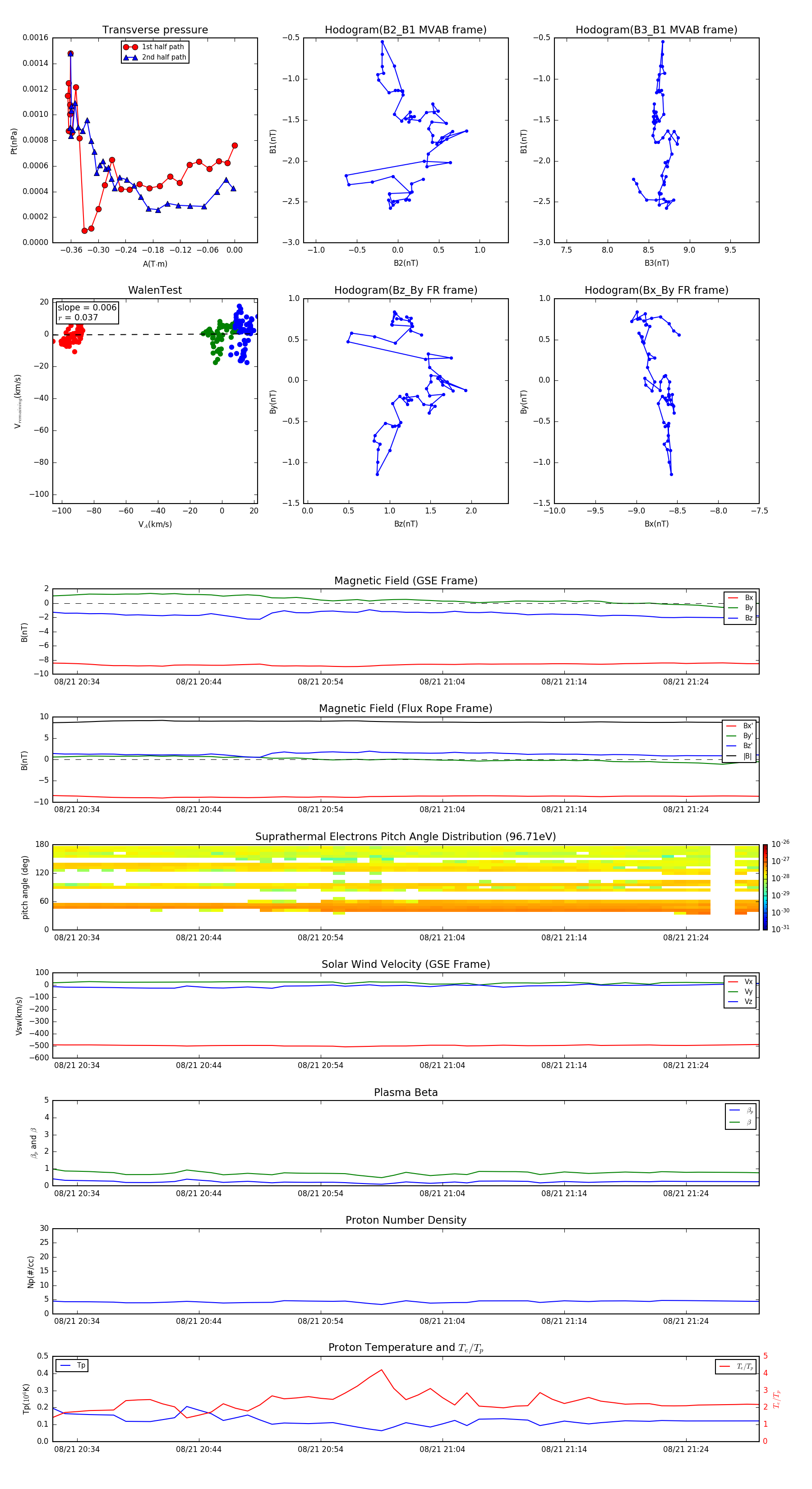Click 'By' in the GSE magnetic field legend

[740, 607]
